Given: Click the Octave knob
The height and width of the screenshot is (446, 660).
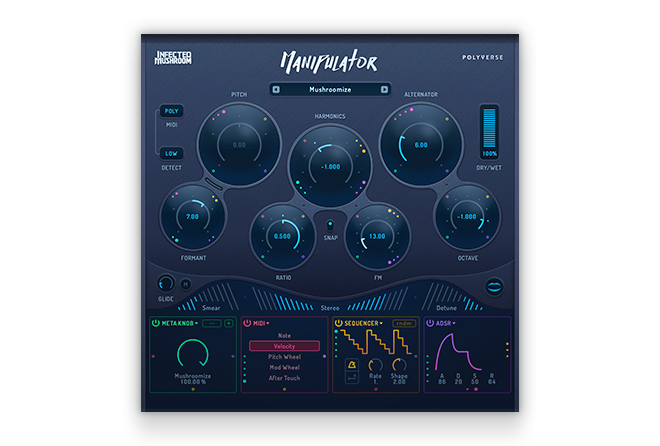Looking at the screenshot, I should (467, 217).
